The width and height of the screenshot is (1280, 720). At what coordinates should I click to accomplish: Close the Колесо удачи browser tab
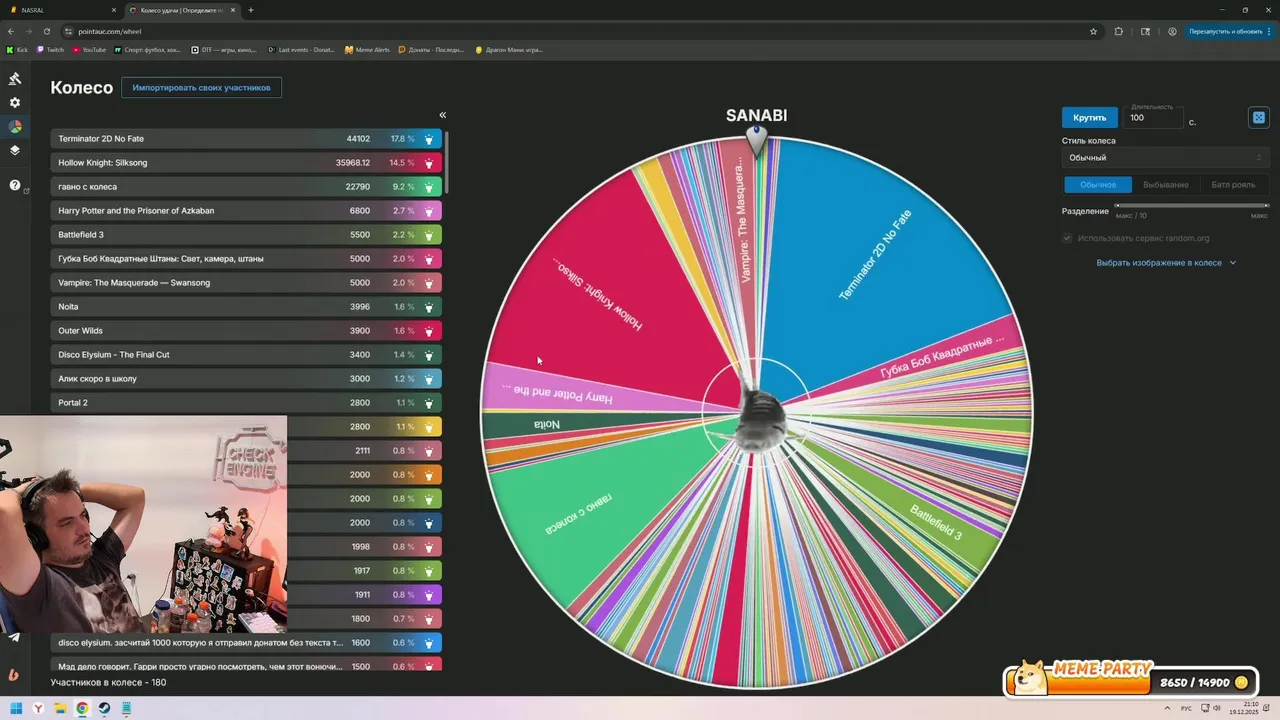[233, 10]
